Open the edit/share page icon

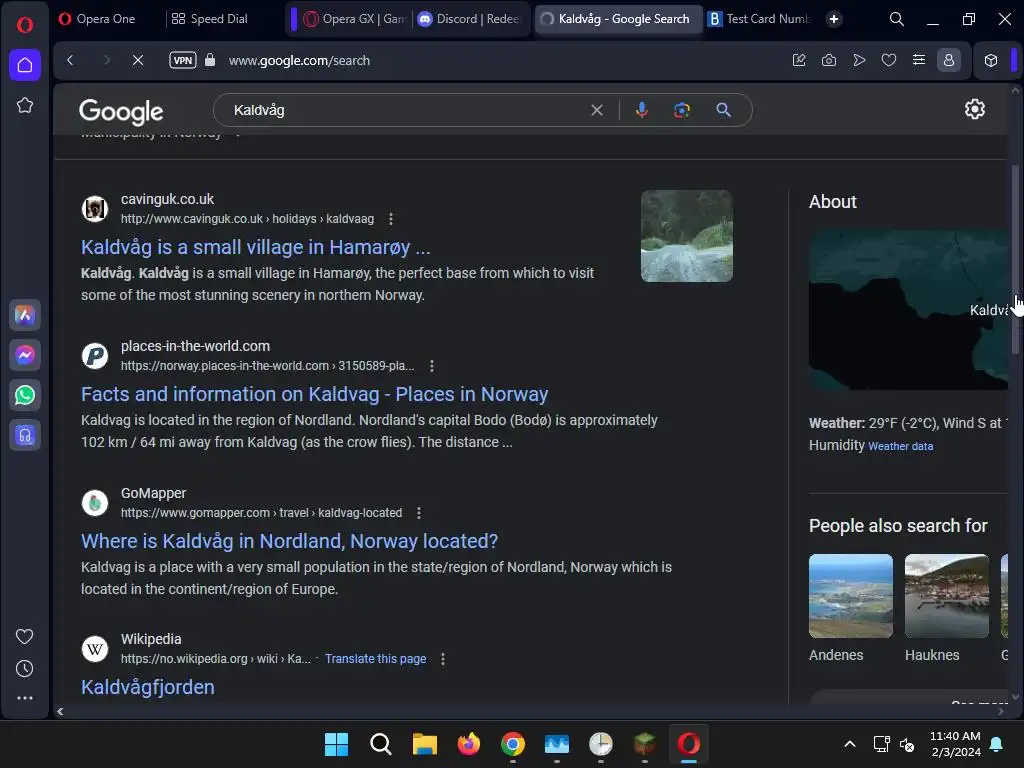(x=799, y=60)
